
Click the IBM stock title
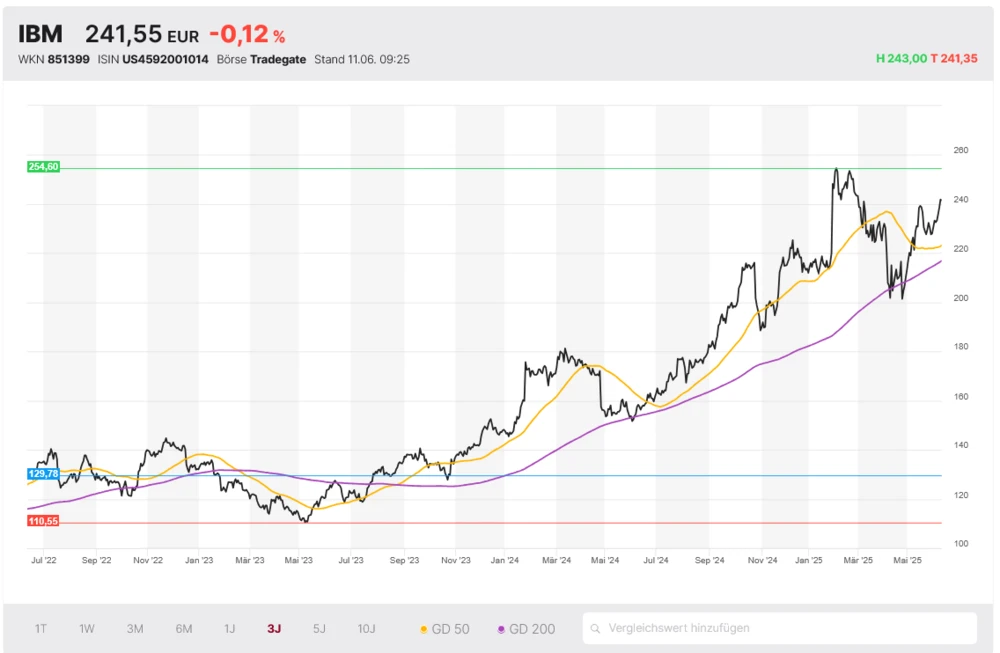[x=40, y=34]
